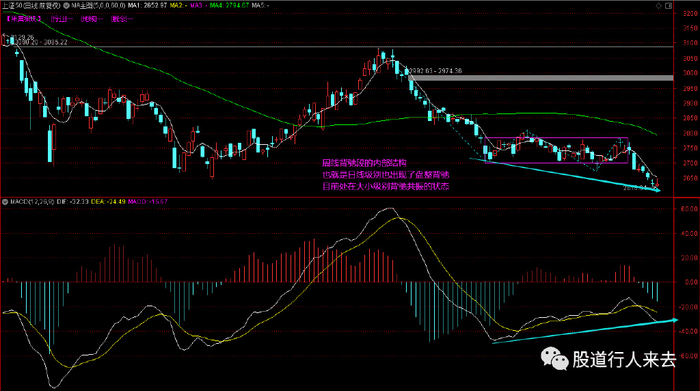This screenshot has height=391, width=700.
Task: Click the cyan arrow tip on price trendline
Action: tap(658, 190)
